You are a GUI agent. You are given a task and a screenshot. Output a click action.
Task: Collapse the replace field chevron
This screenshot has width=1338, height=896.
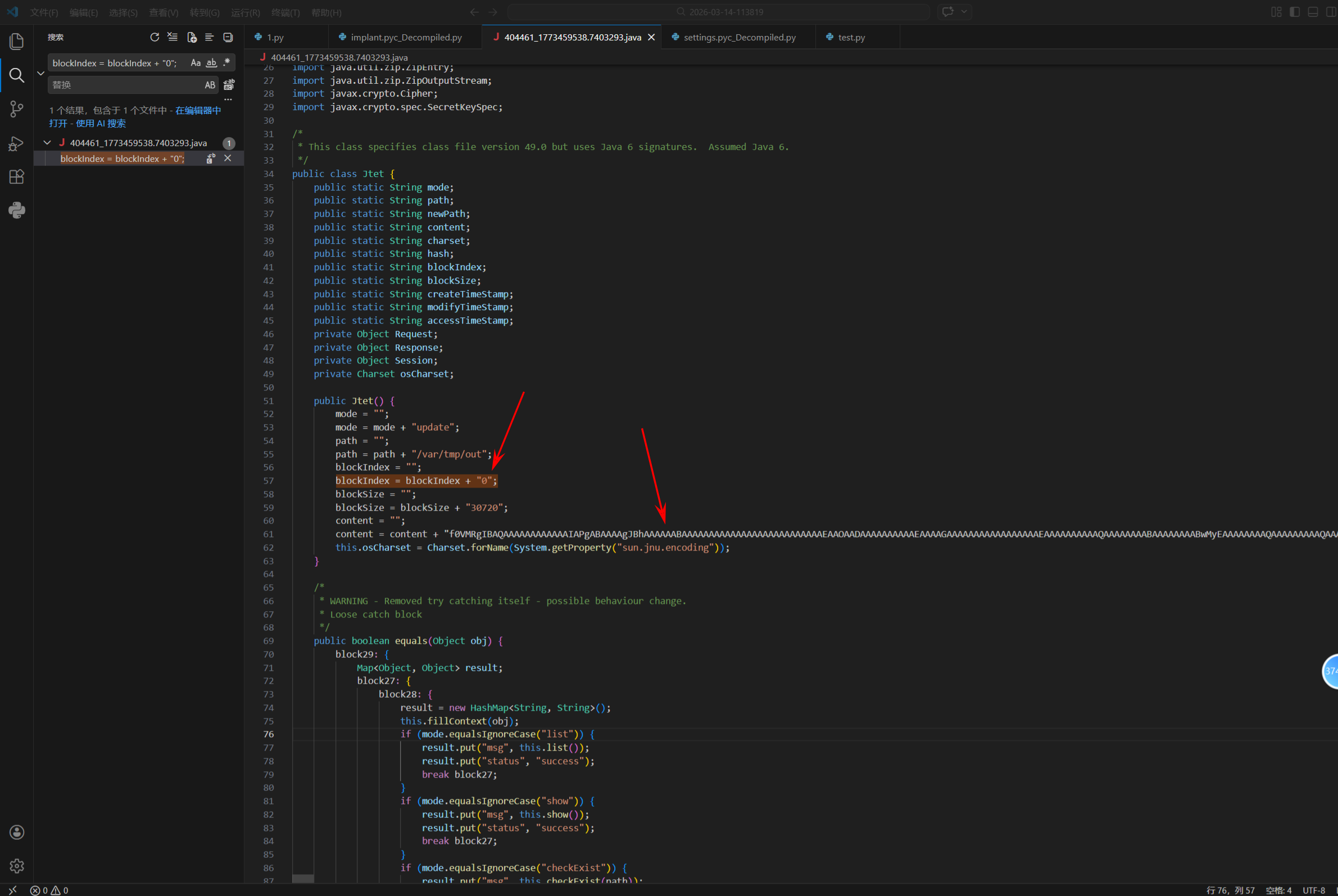(x=40, y=73)
